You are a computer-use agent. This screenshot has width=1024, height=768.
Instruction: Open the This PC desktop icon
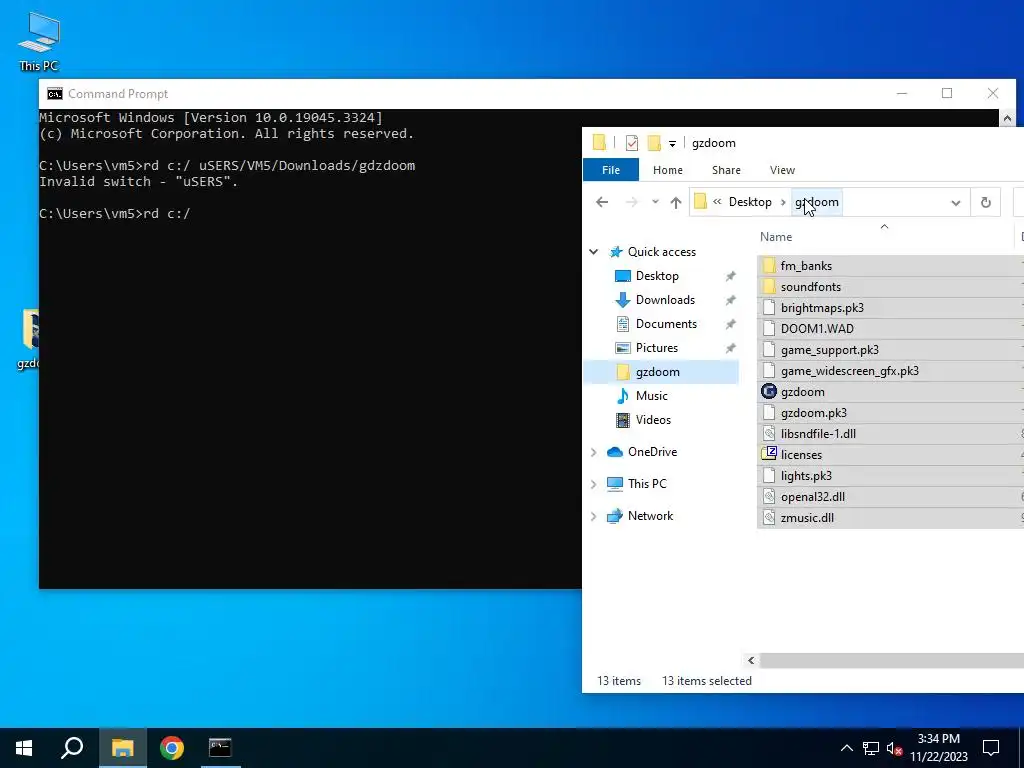click(39, 41)
